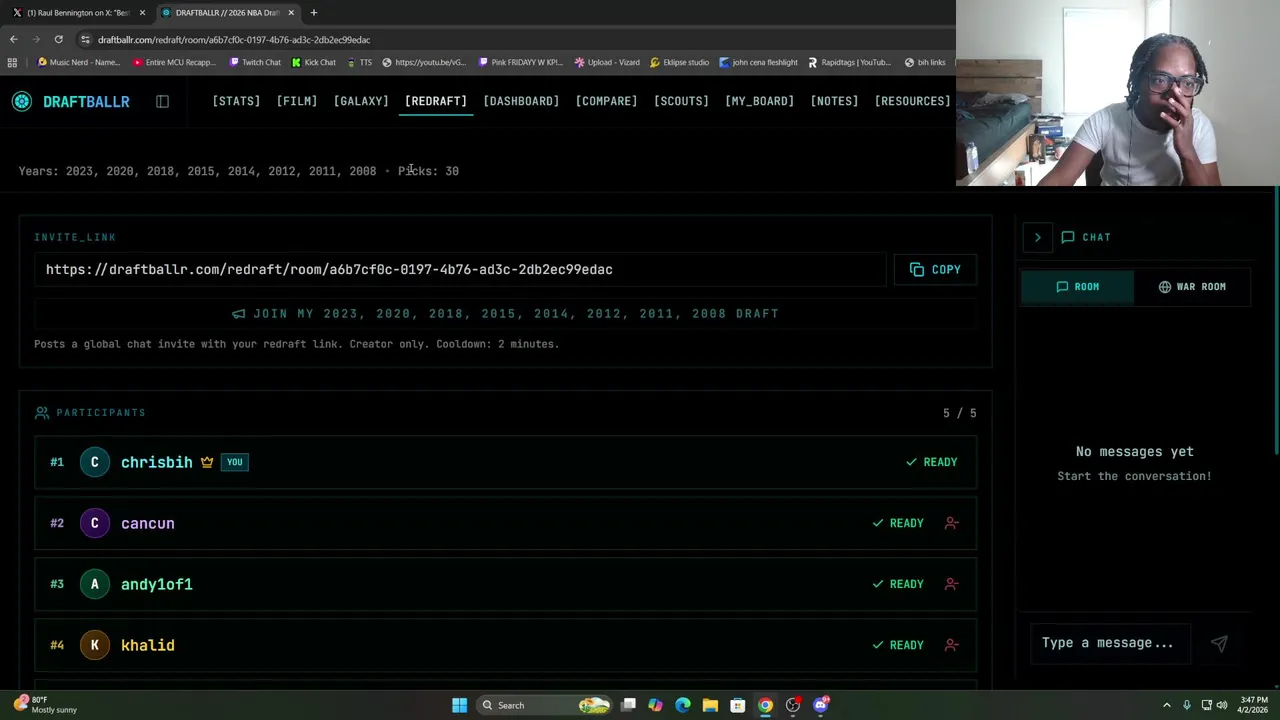1280x720 pixels.
Task: Open the [FILM] nav item
Action: click(297, 101)
